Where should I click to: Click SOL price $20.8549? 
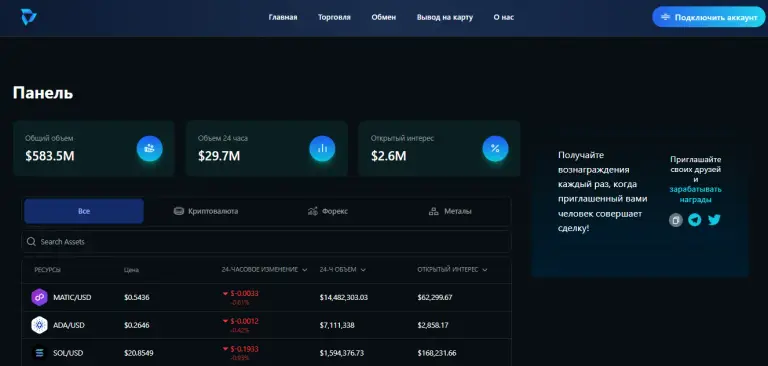click(139, 353)
